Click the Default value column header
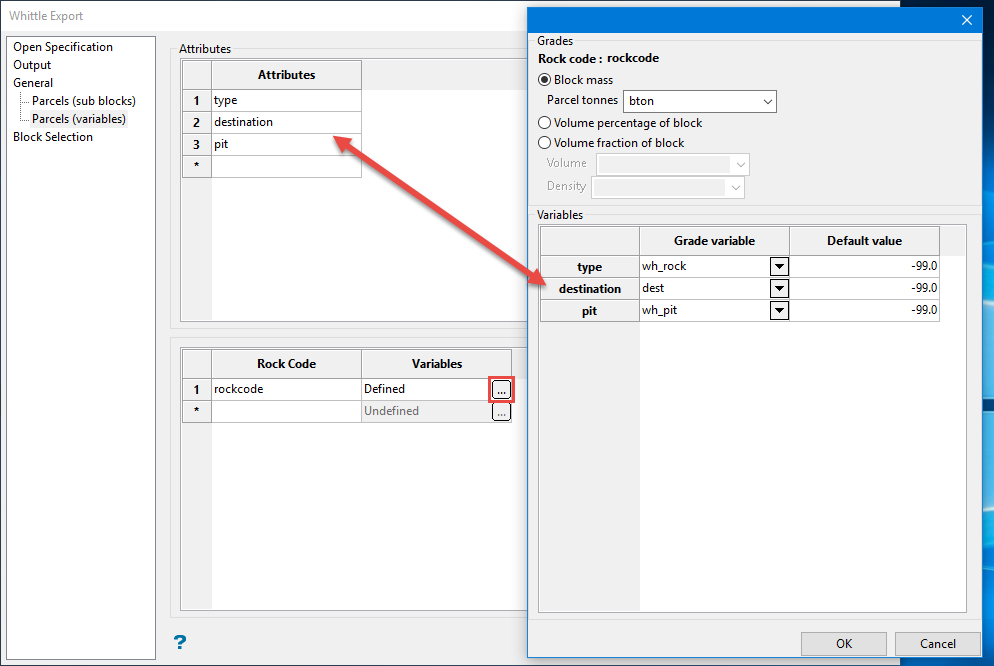The height and width of the screenshot is (666, 994). tap(864, 241)
